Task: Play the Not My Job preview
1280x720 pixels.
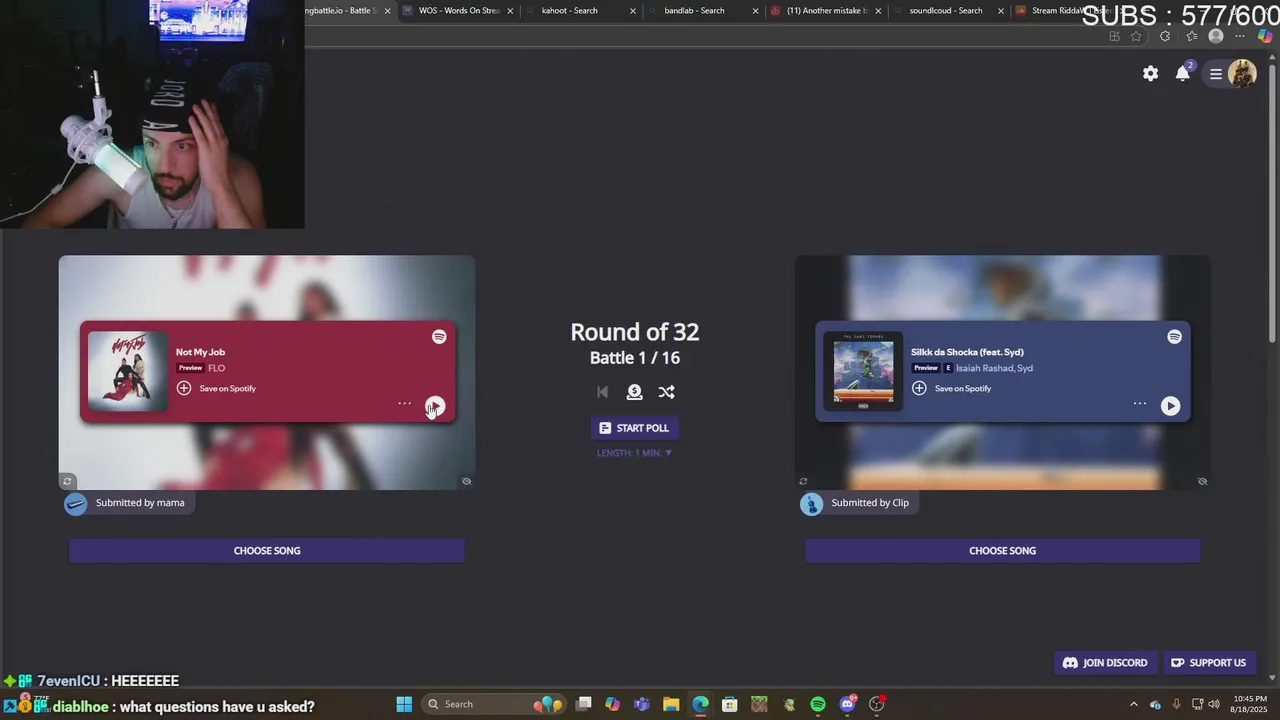Action: pyautogui.click(x=435, y=405)
